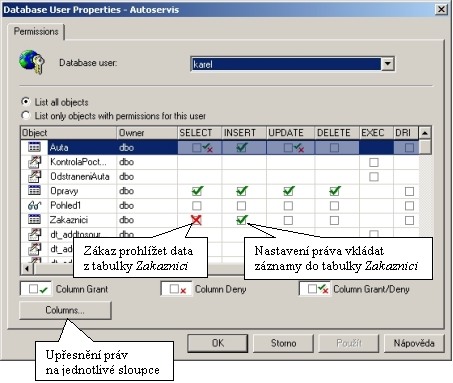Toggle DRI permission for Zakaznici
453x383 pixels.
click(x=409, y=220)
